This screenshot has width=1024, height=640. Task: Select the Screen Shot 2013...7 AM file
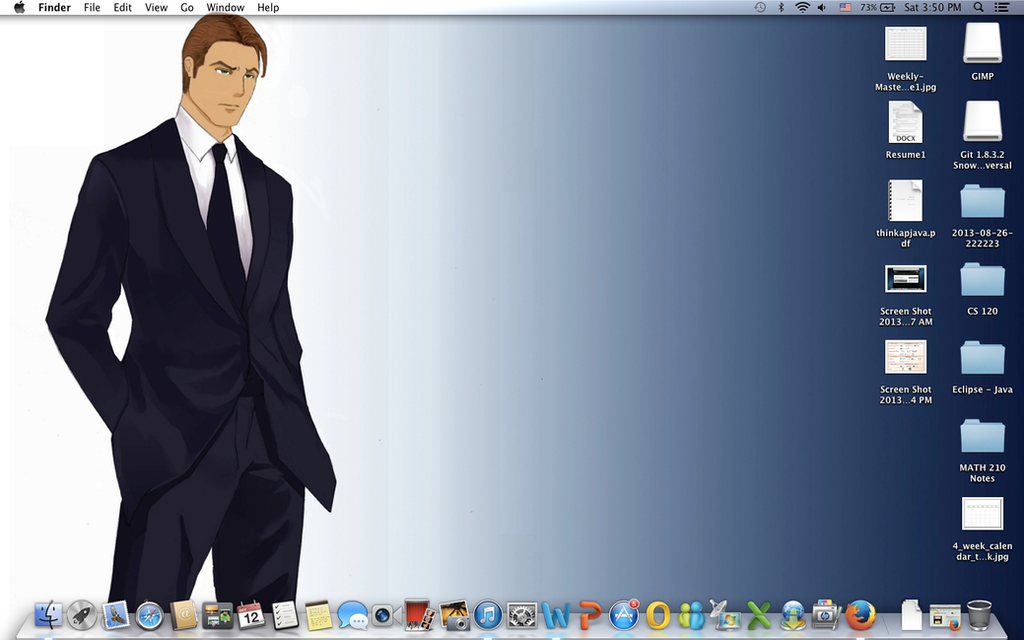(x=906, y=295)
